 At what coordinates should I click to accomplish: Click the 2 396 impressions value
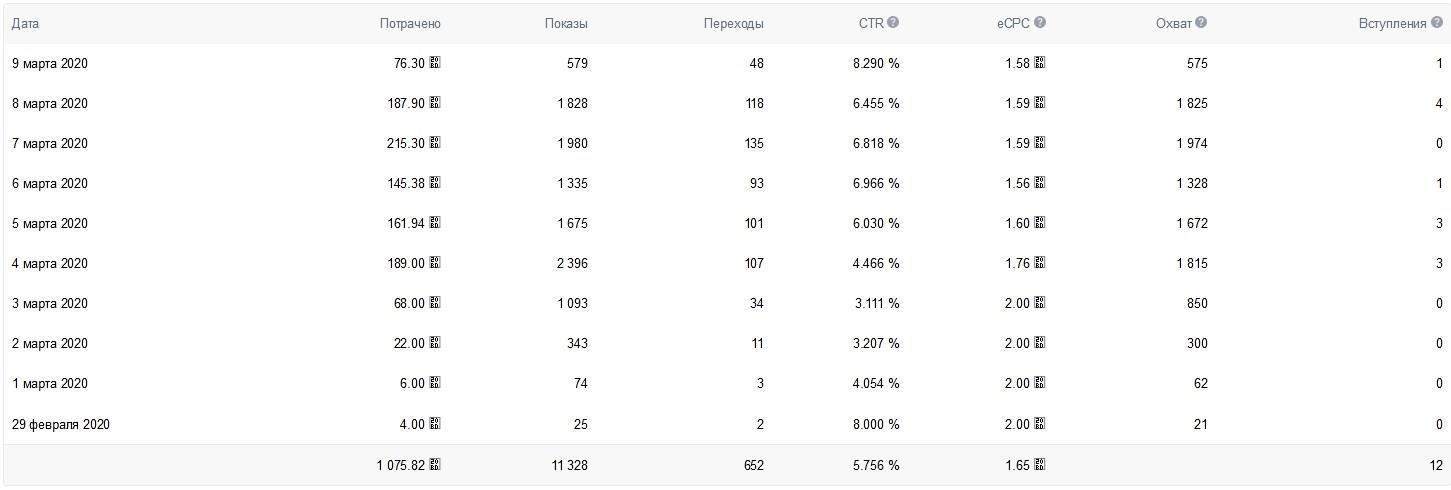click(x=572, y=263)
